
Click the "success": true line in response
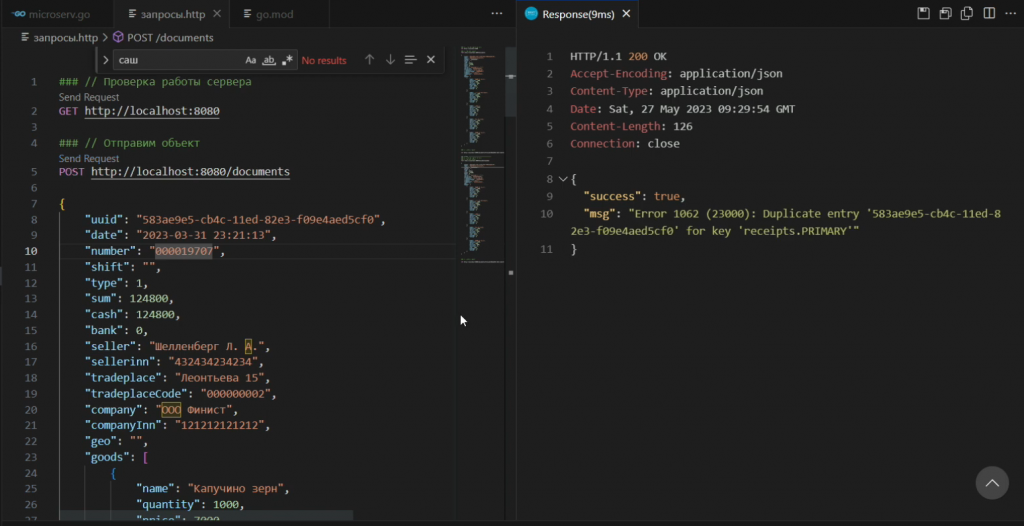(634, 196)
